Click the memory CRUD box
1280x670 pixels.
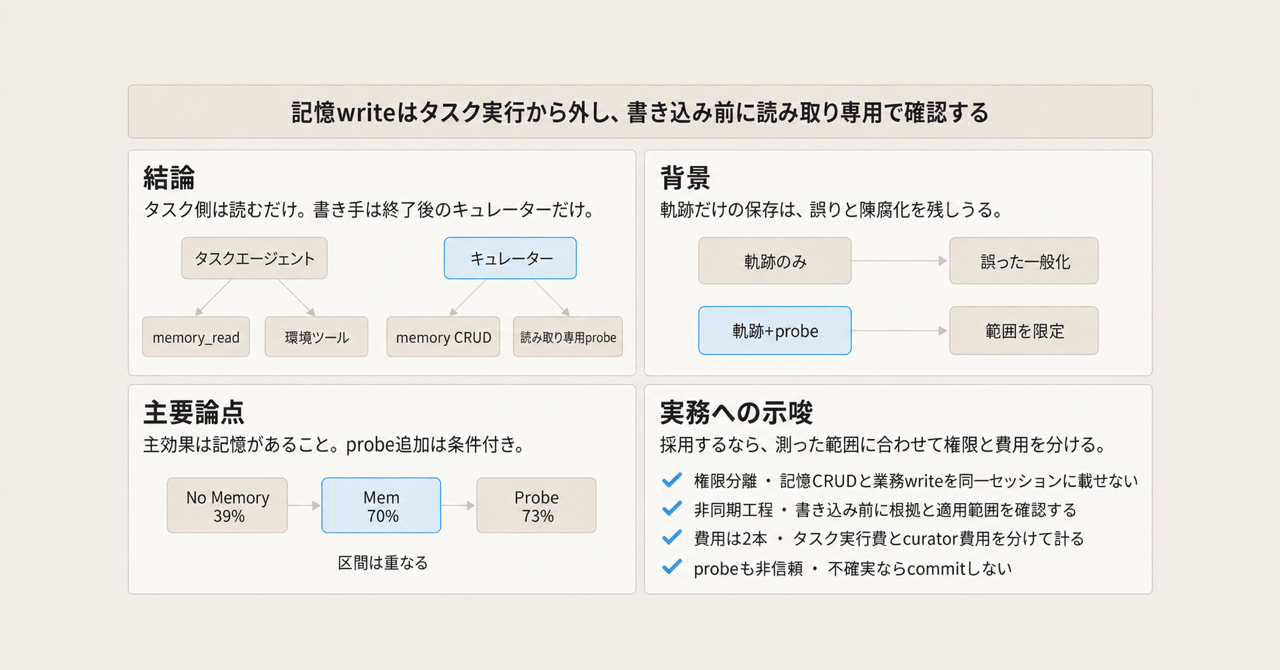tap(443, 337)
